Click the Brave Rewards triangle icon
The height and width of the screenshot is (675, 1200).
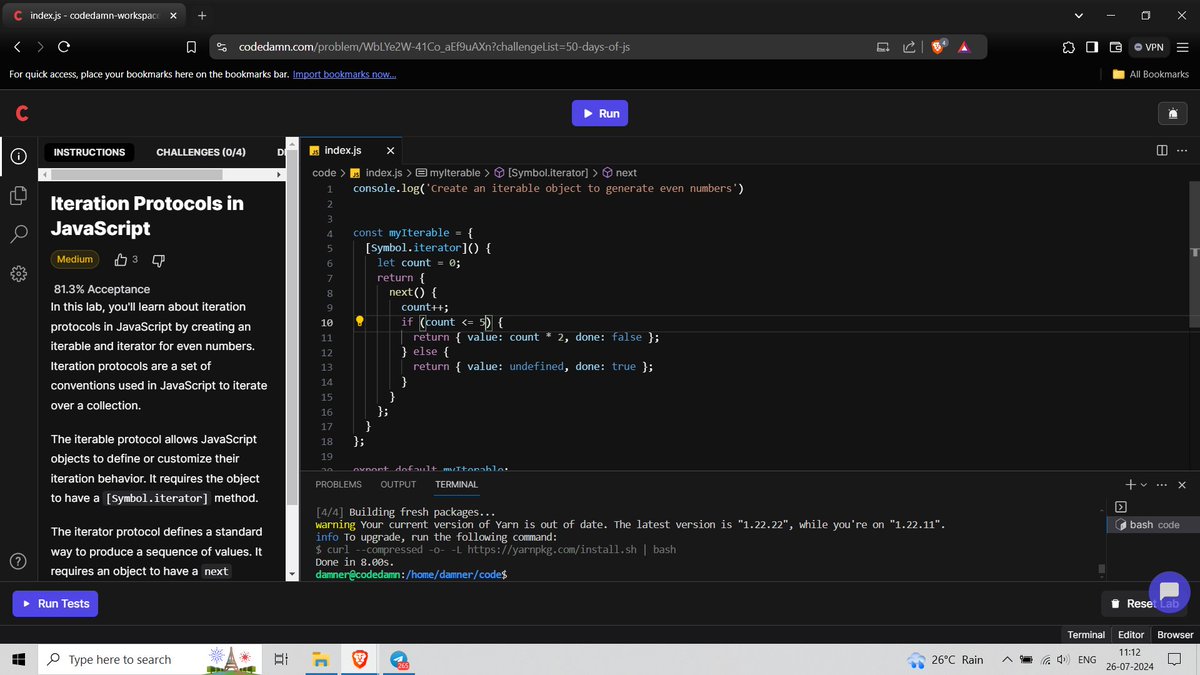click(964, 46)
